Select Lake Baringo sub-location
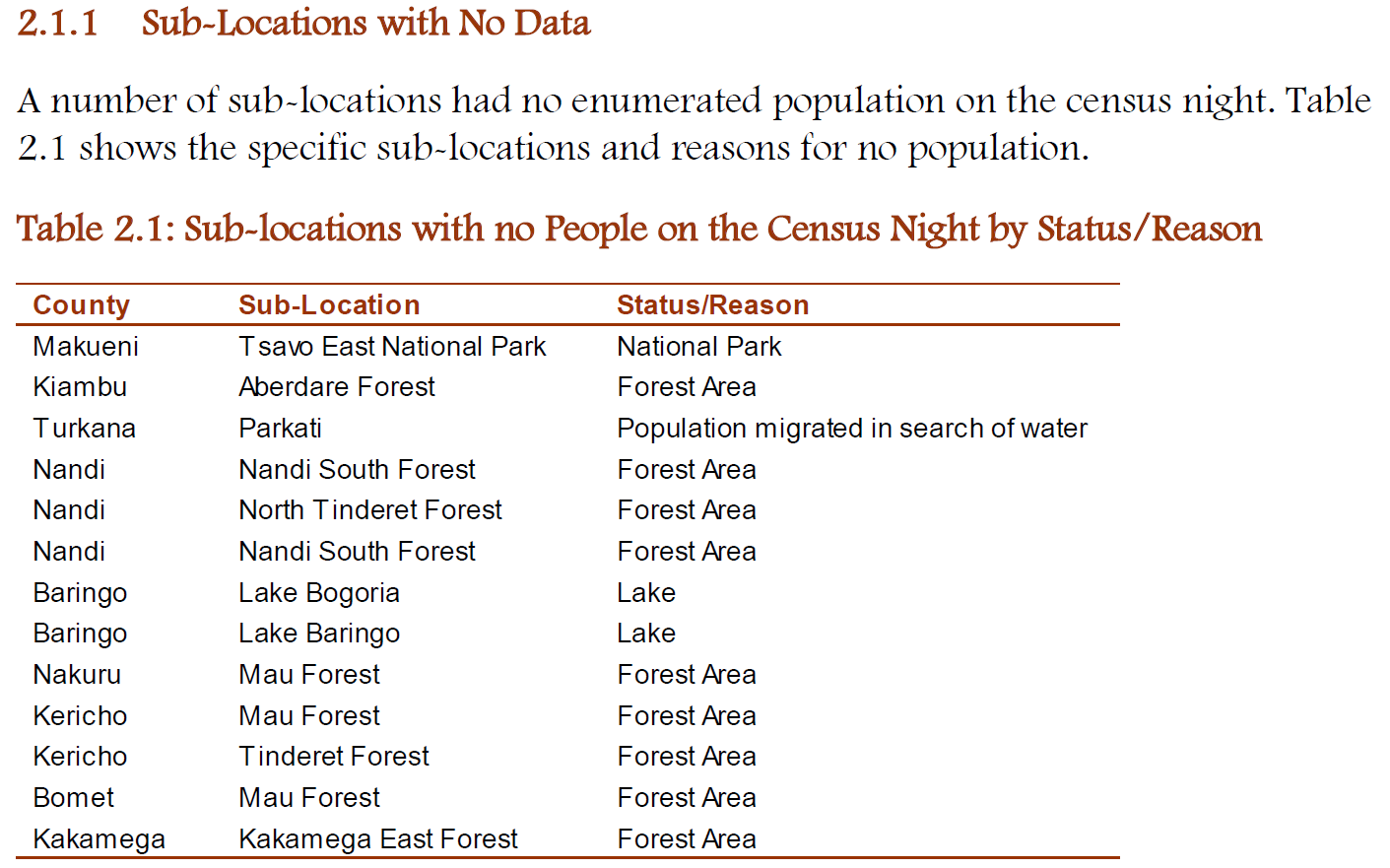Image resolution: width=1390 pixels, height=868 pixels. 319,634
